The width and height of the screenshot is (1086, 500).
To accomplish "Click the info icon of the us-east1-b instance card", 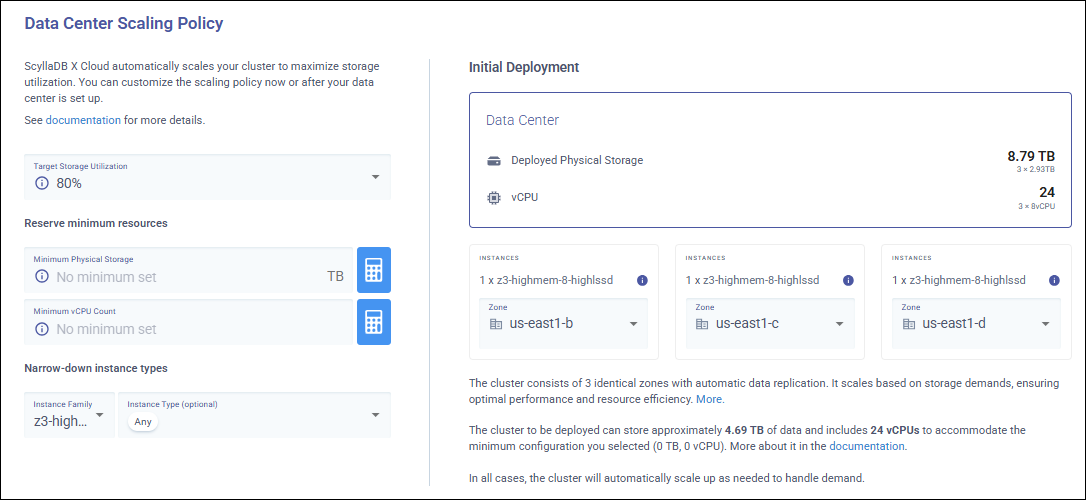I will click(x=642, y=280).
